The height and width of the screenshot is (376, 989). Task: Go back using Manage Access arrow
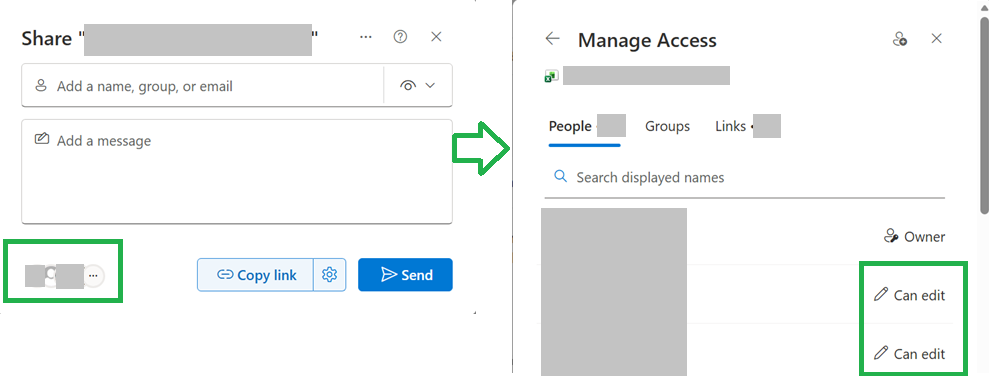[553, 39]
